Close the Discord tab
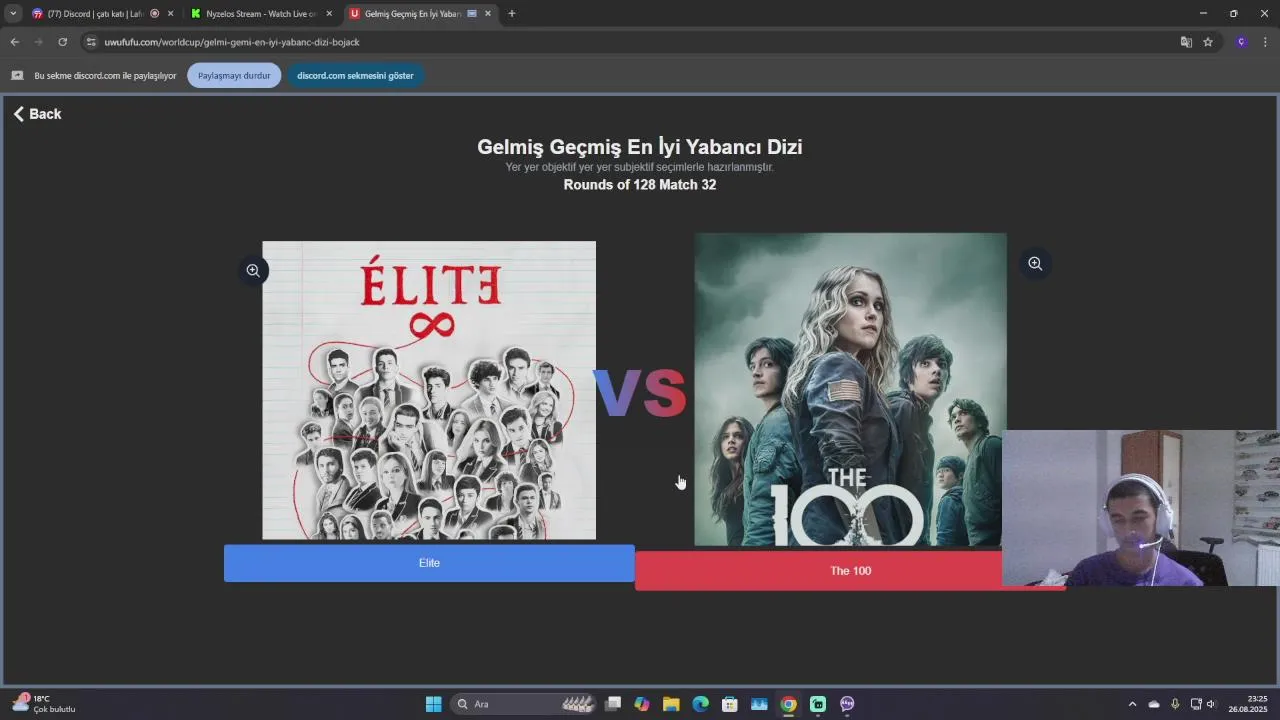 [170, 14]
